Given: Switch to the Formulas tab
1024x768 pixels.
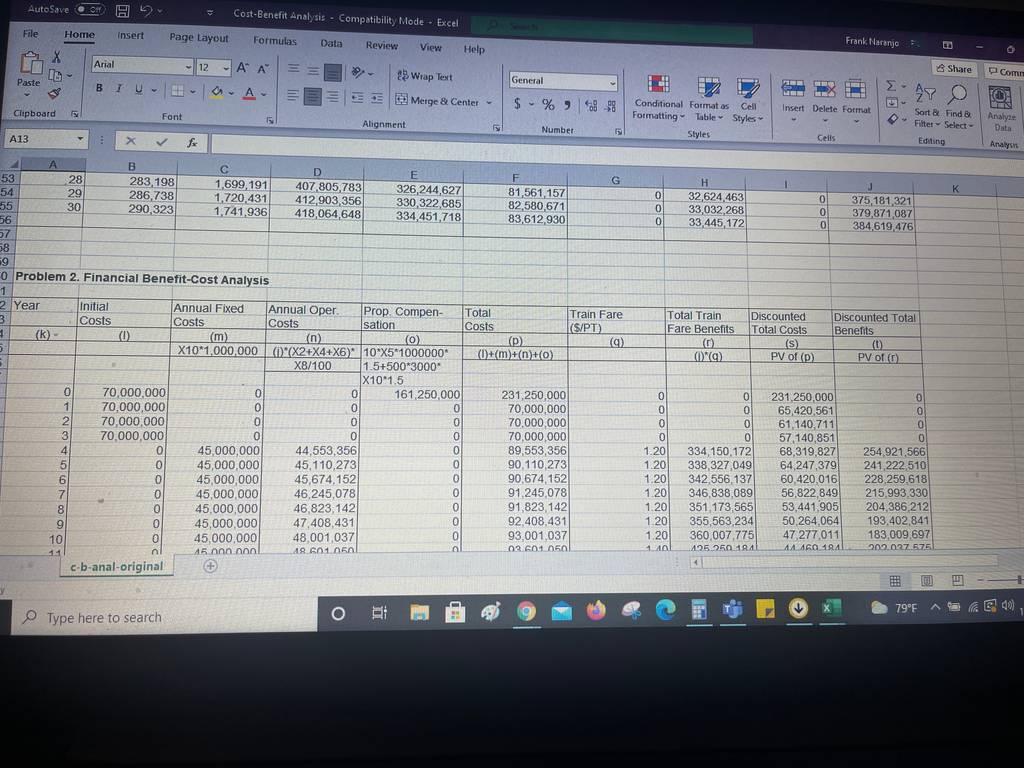Looking at the screenshot, I should (x=274, y=40).
